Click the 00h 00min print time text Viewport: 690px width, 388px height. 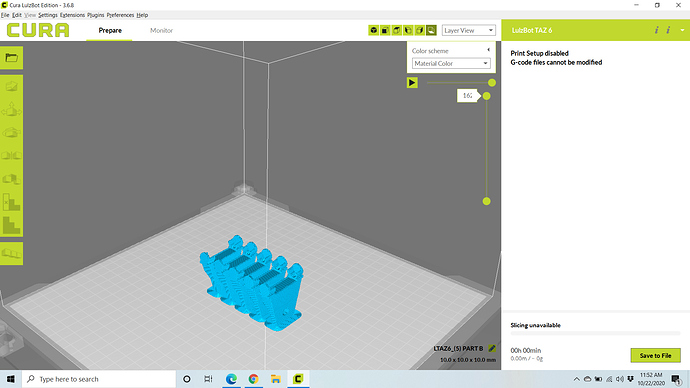click(525, 351)
